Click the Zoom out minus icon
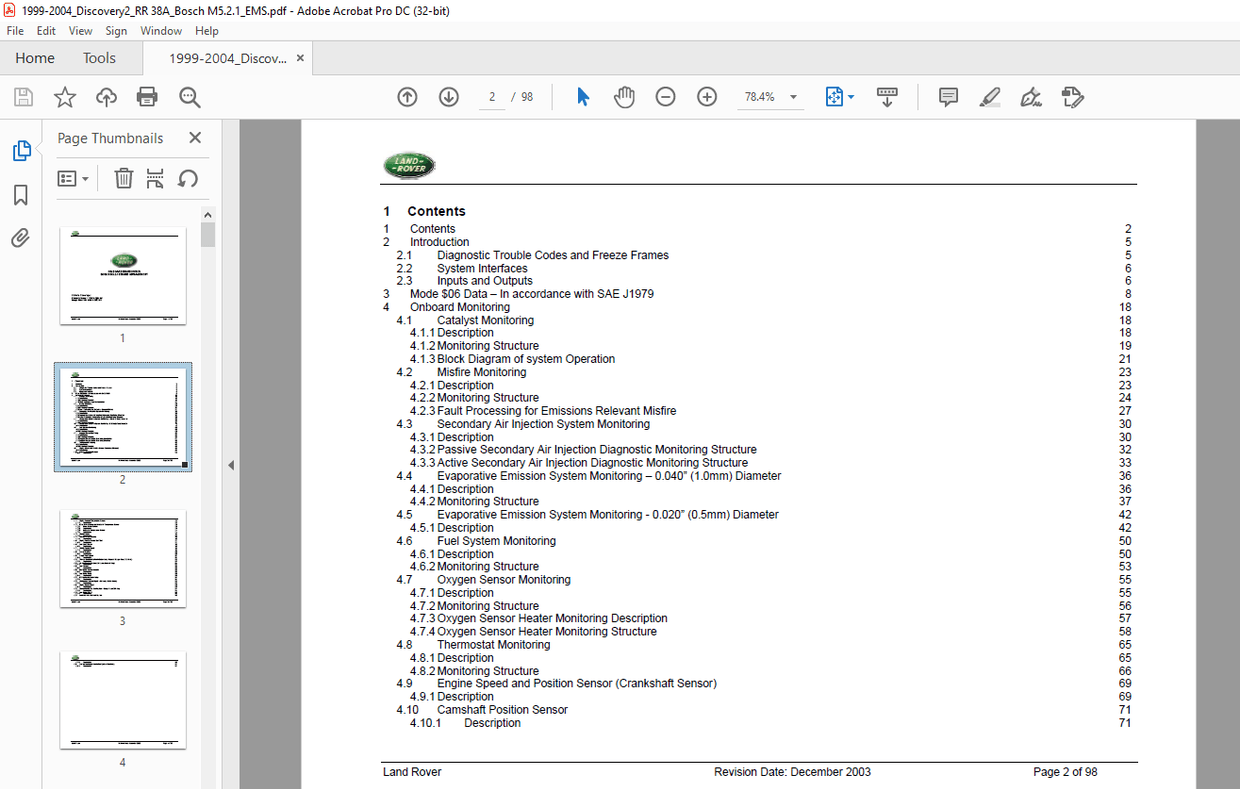The width and height of the screenshot is (1240, 789). (665, 97)
